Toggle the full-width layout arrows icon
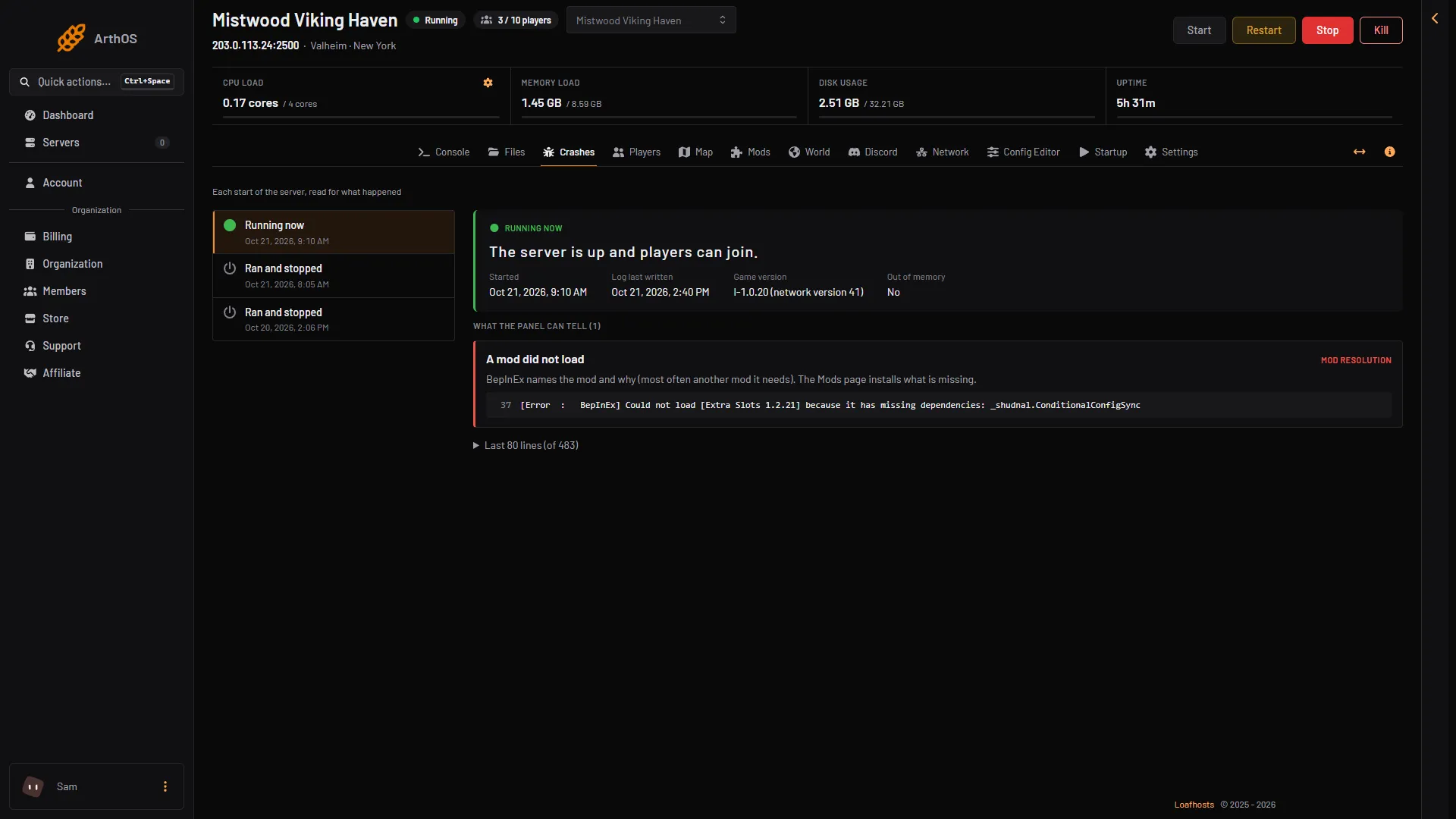This screenshot has height=819, width=1456. (1360, 152)
